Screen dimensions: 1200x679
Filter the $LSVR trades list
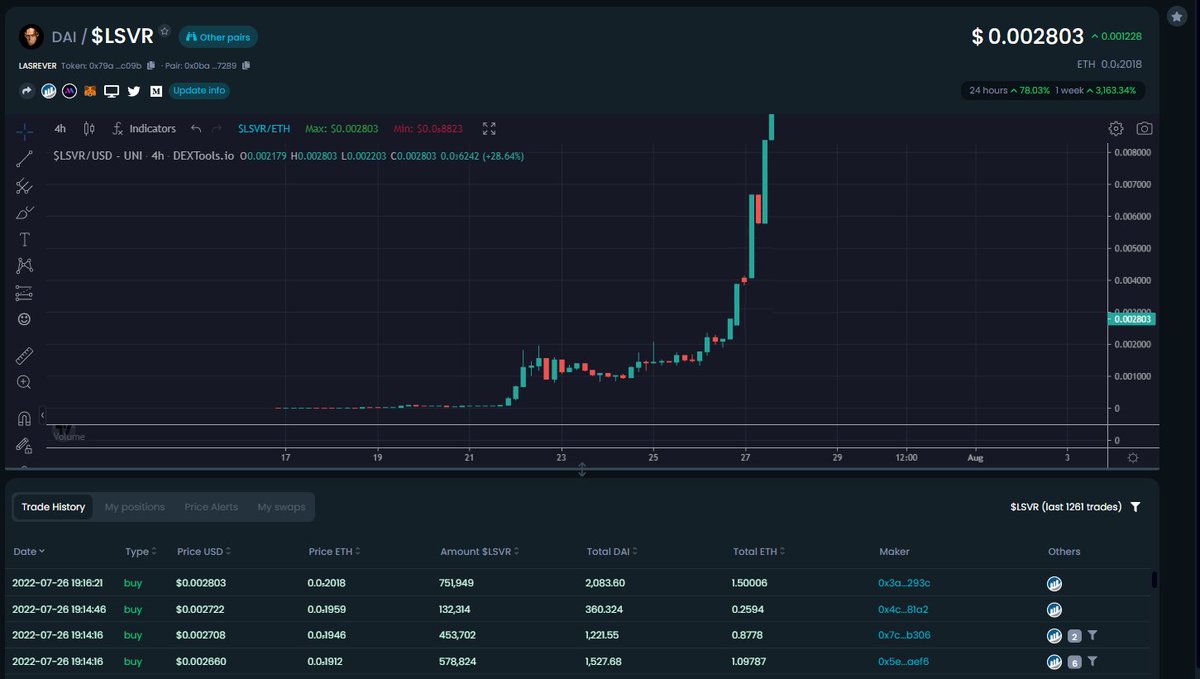pyautogui.click(x=1135, y=507)
